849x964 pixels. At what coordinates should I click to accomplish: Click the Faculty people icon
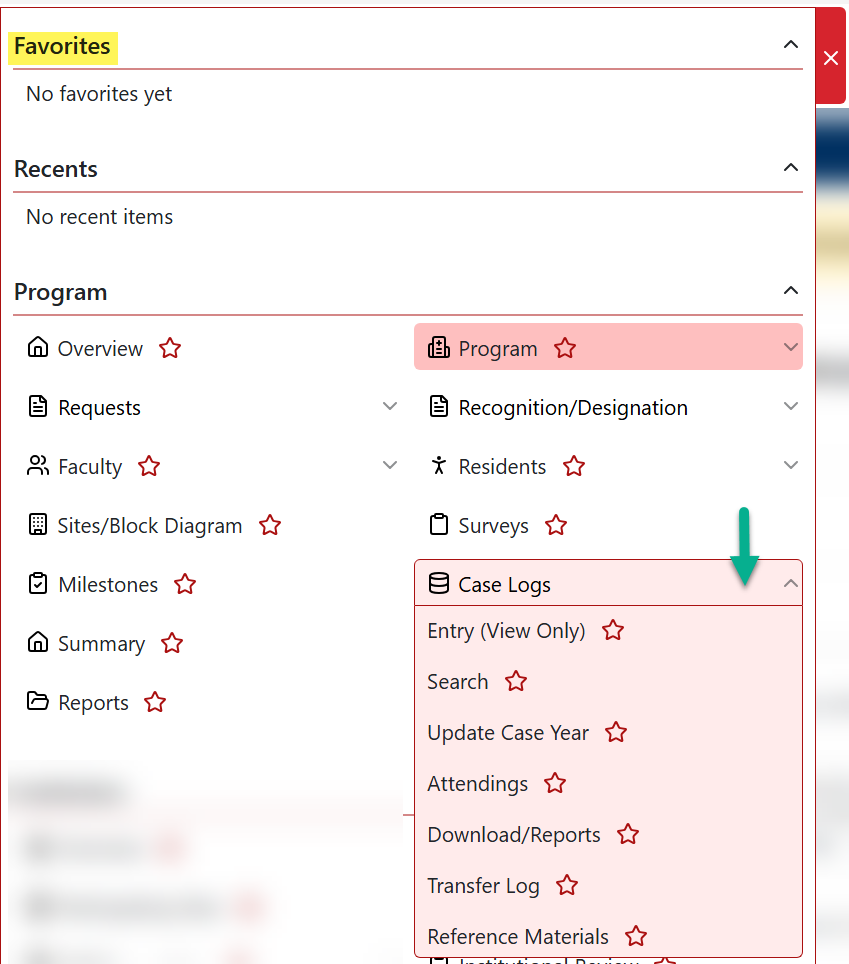click(38, 465)
